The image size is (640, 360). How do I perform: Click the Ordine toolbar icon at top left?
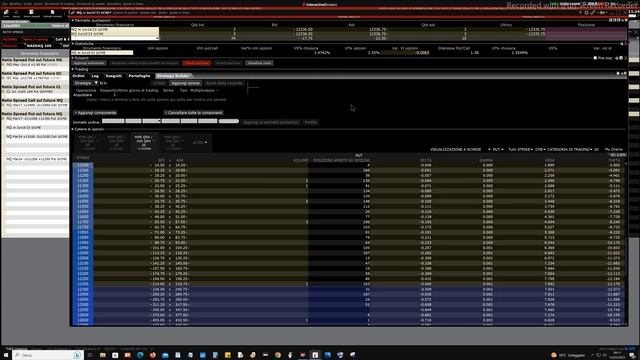point(6,13)
